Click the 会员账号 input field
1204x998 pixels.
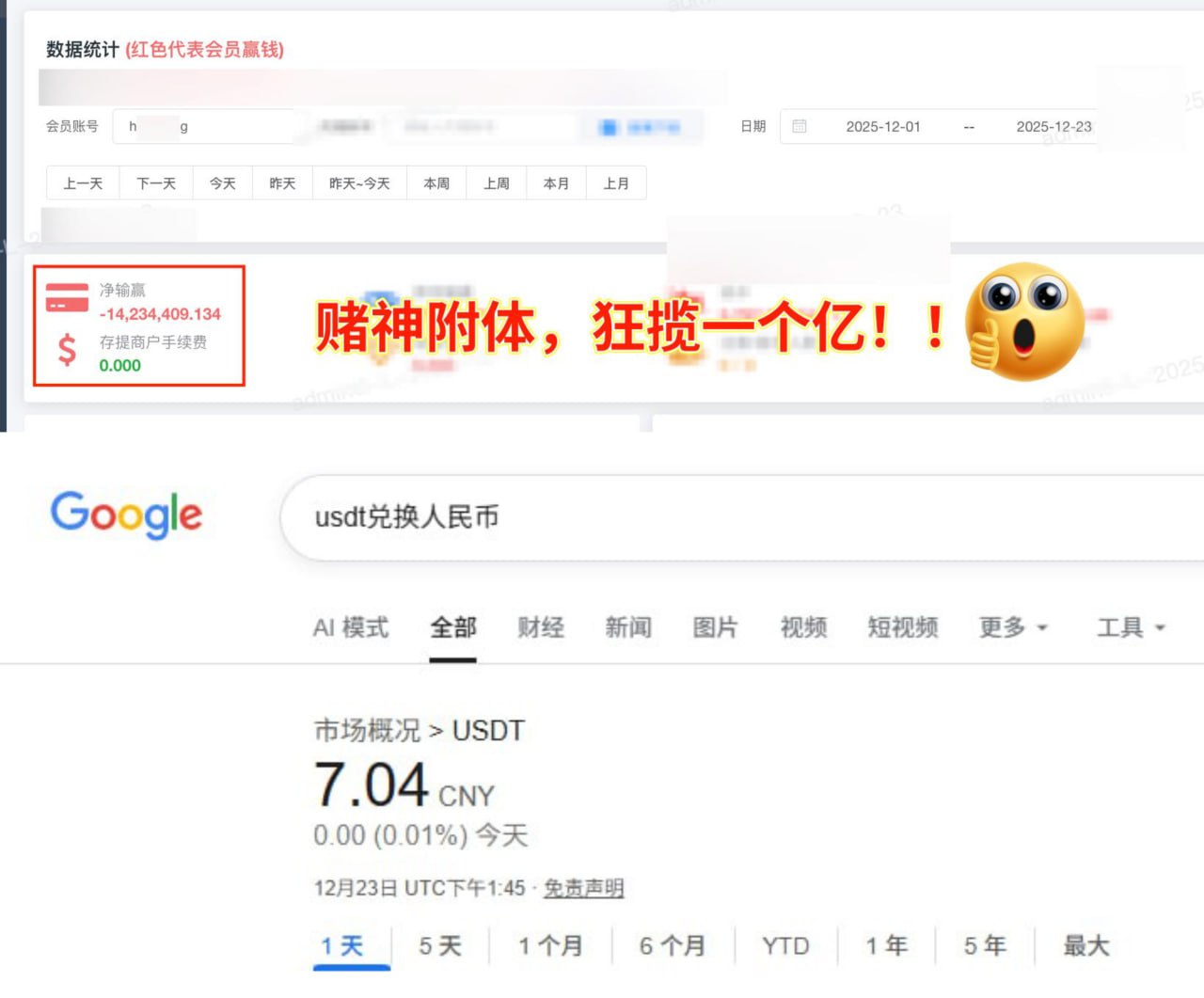[207, 126]
